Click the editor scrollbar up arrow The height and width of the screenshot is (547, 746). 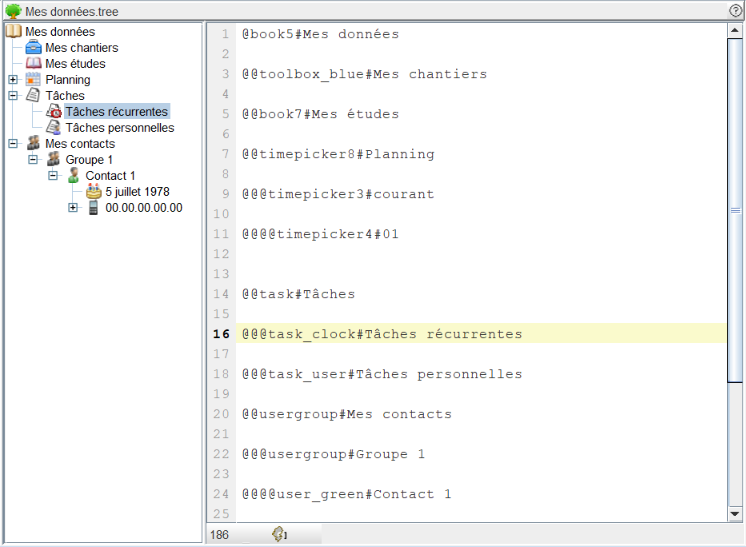coord(735,31)
